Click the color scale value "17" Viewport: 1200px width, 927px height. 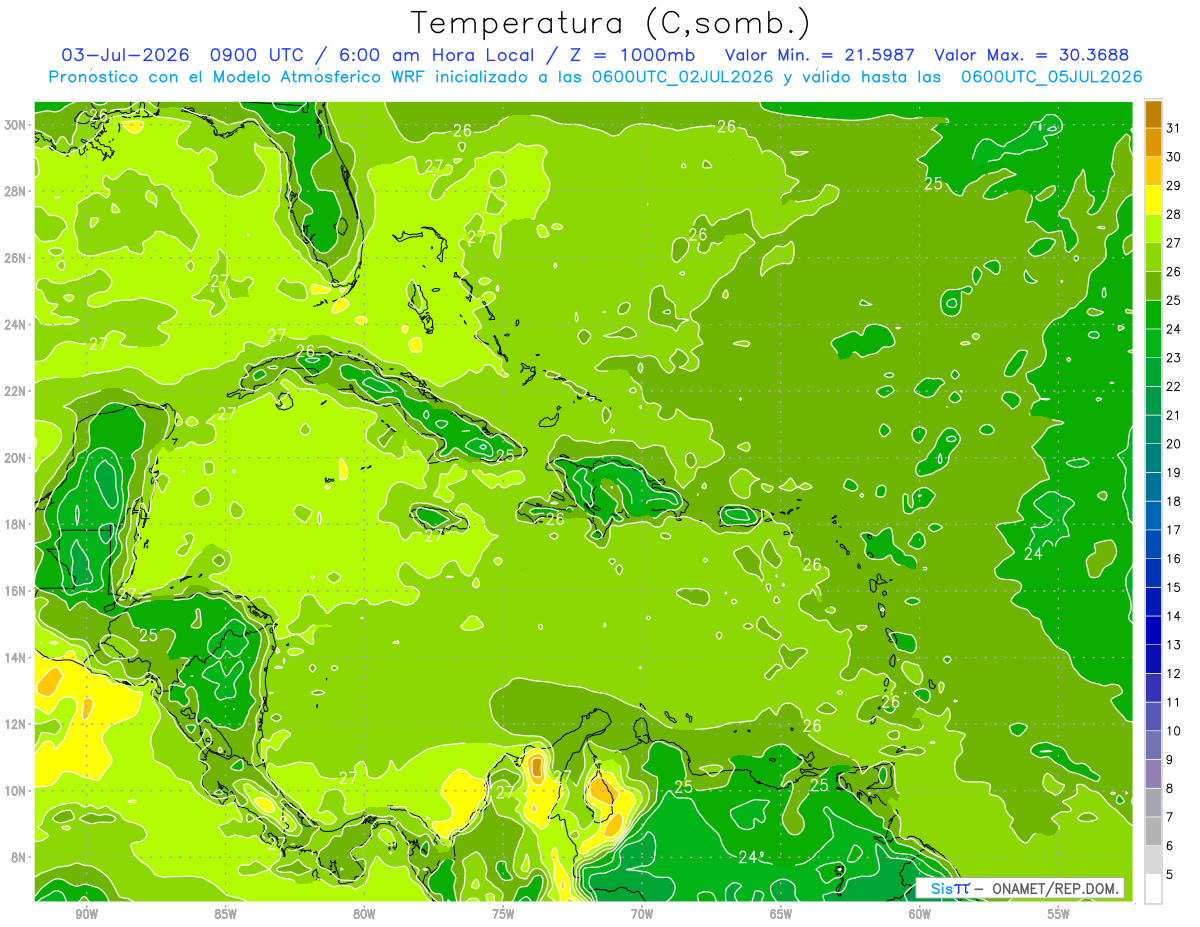click(x=1175, y=530)
